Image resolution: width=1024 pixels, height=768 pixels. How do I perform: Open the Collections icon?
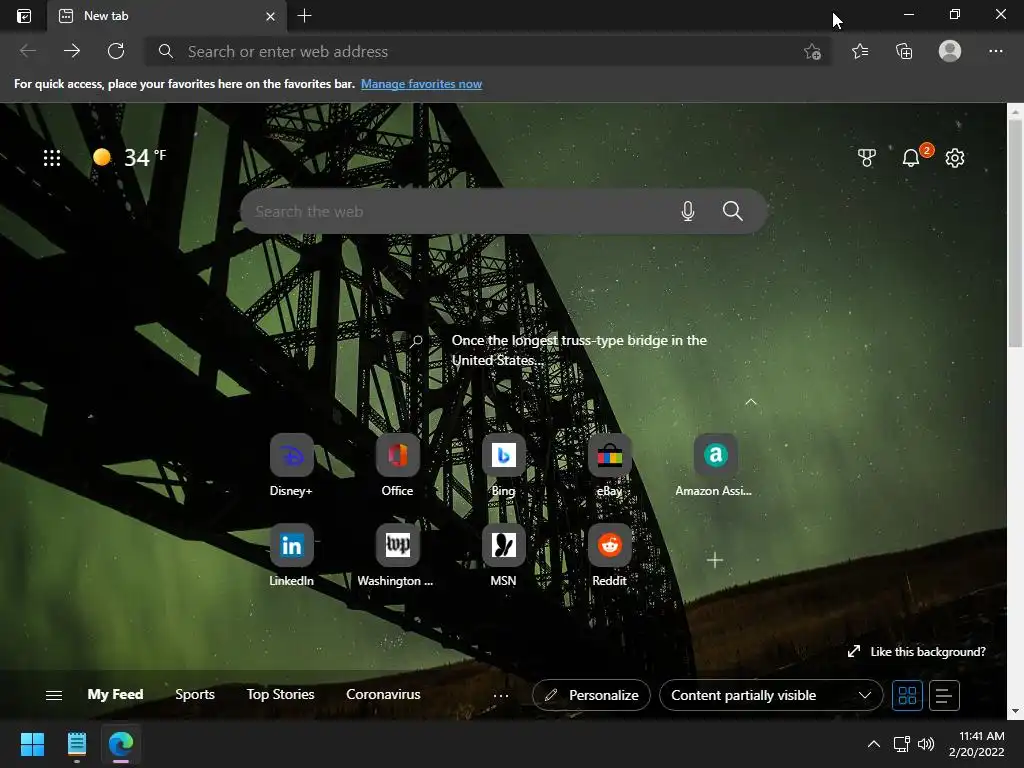point(904,51)
